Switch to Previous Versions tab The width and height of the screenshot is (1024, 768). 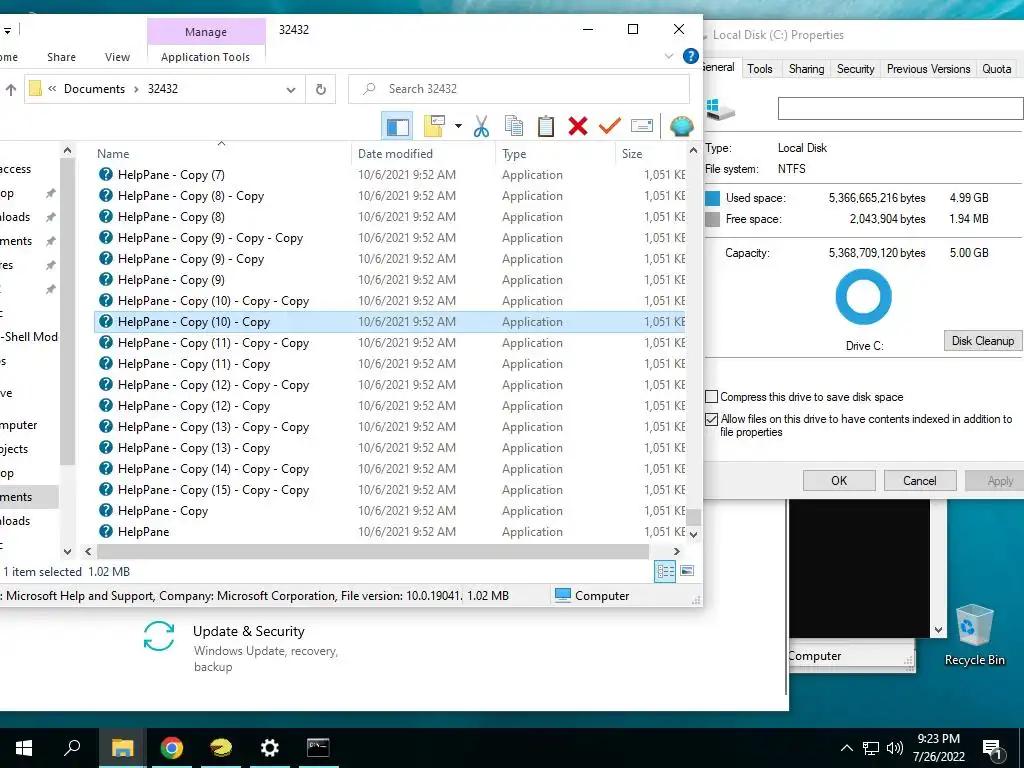[928, 69]
